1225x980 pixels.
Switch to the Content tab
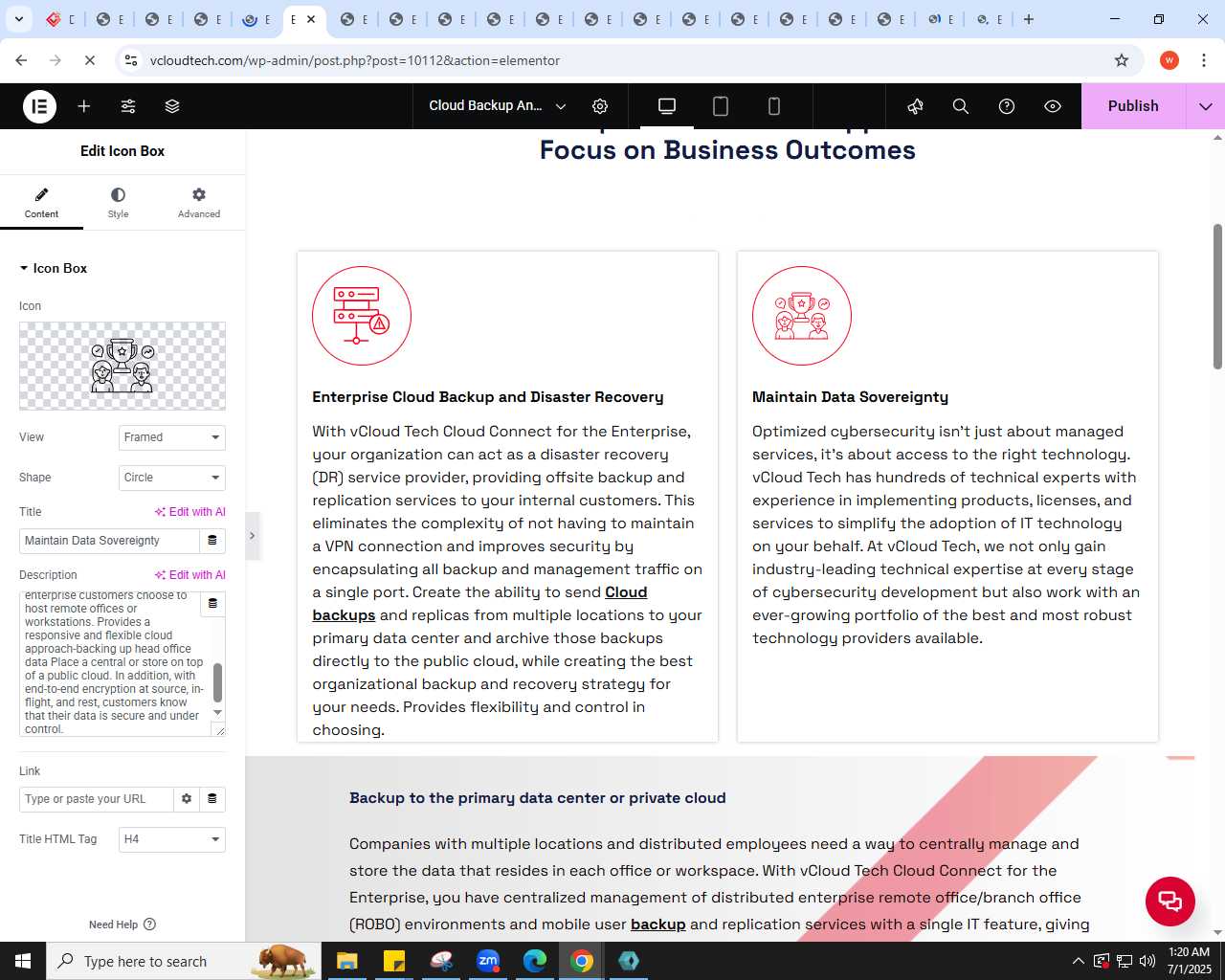41,203
